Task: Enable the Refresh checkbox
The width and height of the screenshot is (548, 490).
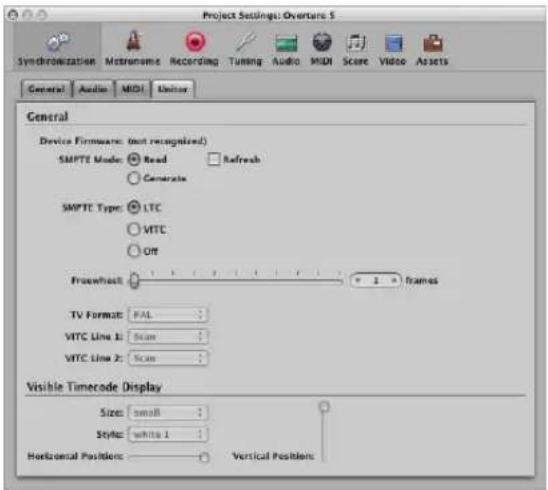Action: 214,159
